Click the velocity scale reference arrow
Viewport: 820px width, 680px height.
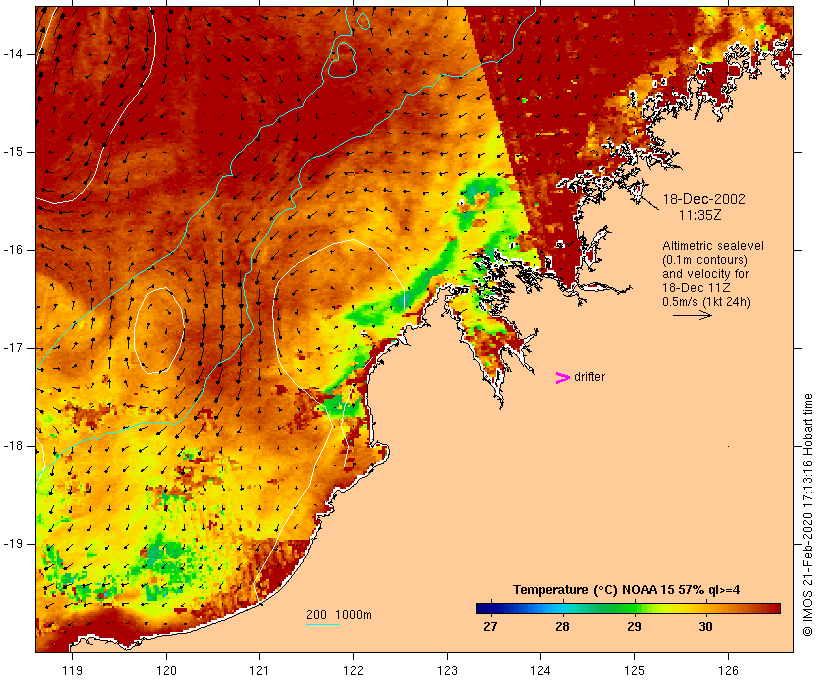tap(692, 315)
